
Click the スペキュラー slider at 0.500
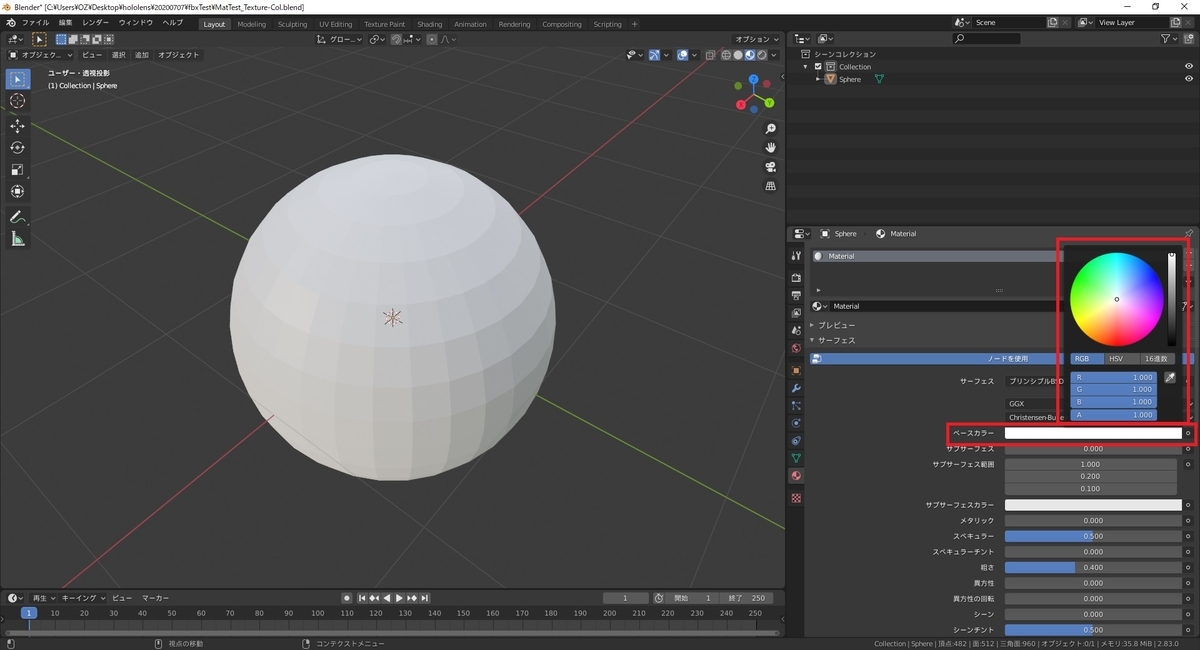click(1093, 536)
